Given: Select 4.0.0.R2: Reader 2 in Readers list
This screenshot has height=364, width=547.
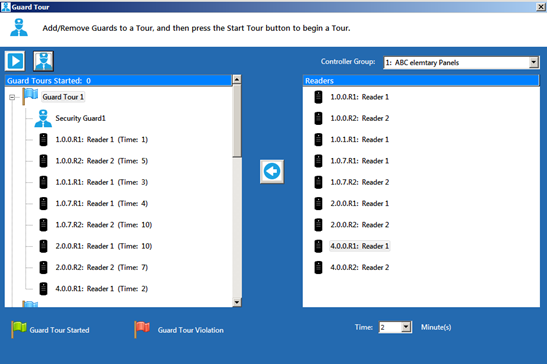Looking at the screenshot, I should coord(359,267).
